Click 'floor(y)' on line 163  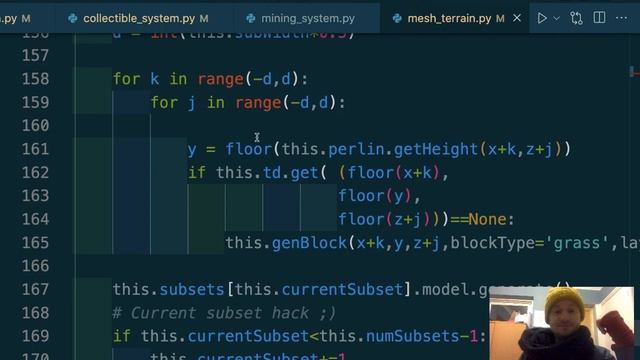coord(375,196)
